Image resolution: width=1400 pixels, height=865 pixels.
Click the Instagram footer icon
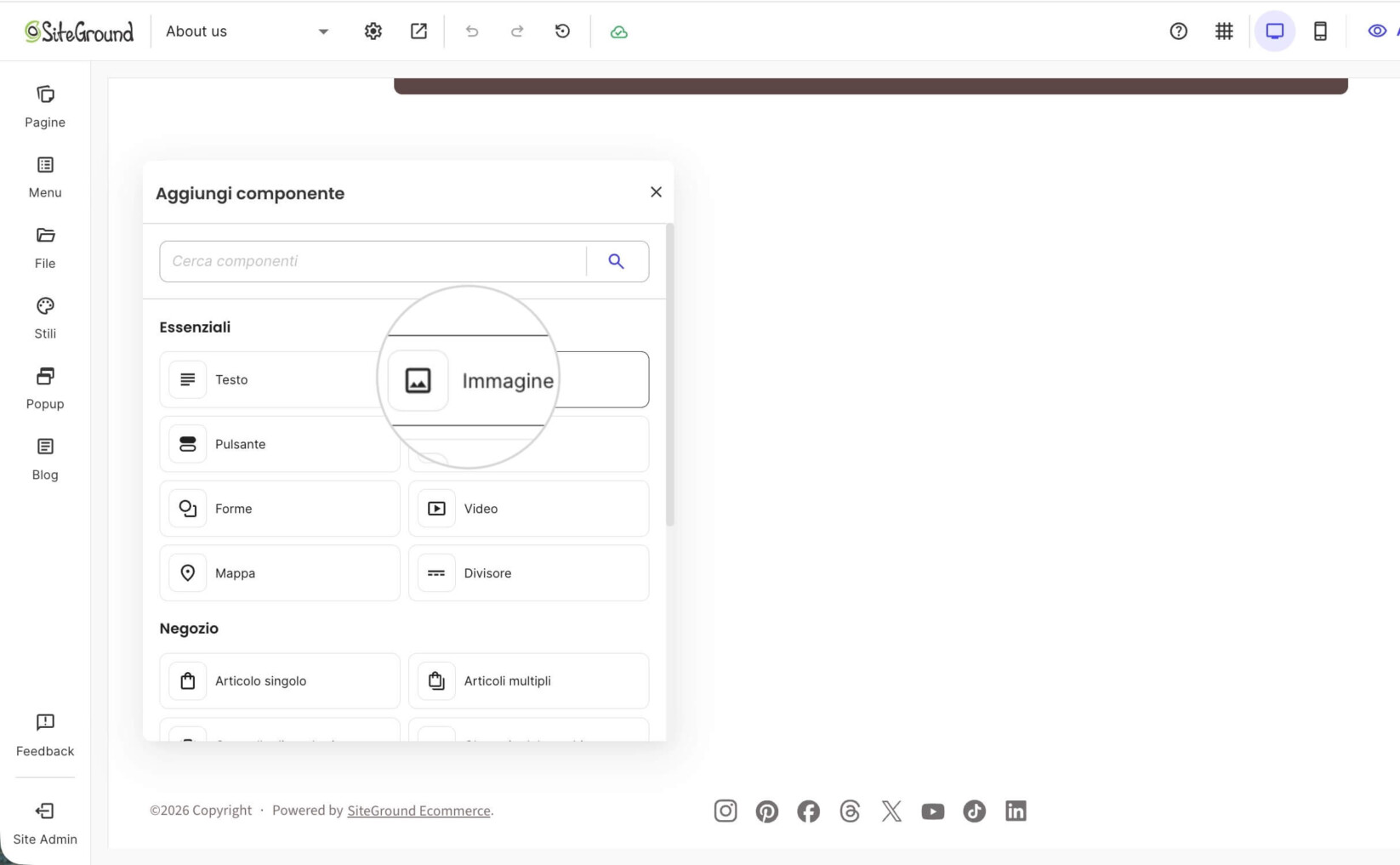point(726,811)
